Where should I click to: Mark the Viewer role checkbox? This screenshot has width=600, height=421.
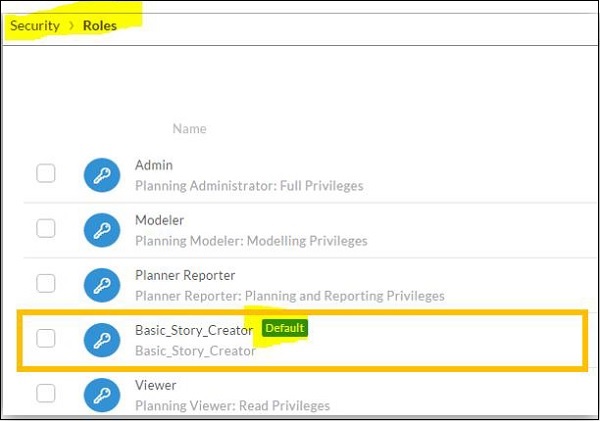coord(46,393)
